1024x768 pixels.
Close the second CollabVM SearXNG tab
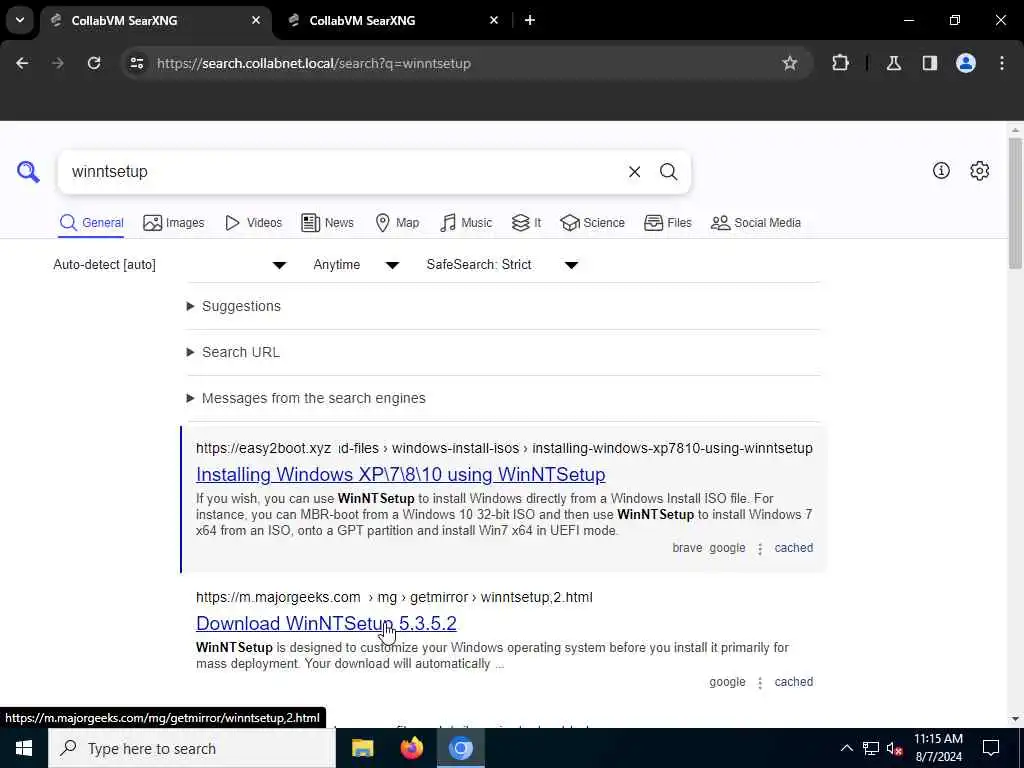tap(494, 20)
